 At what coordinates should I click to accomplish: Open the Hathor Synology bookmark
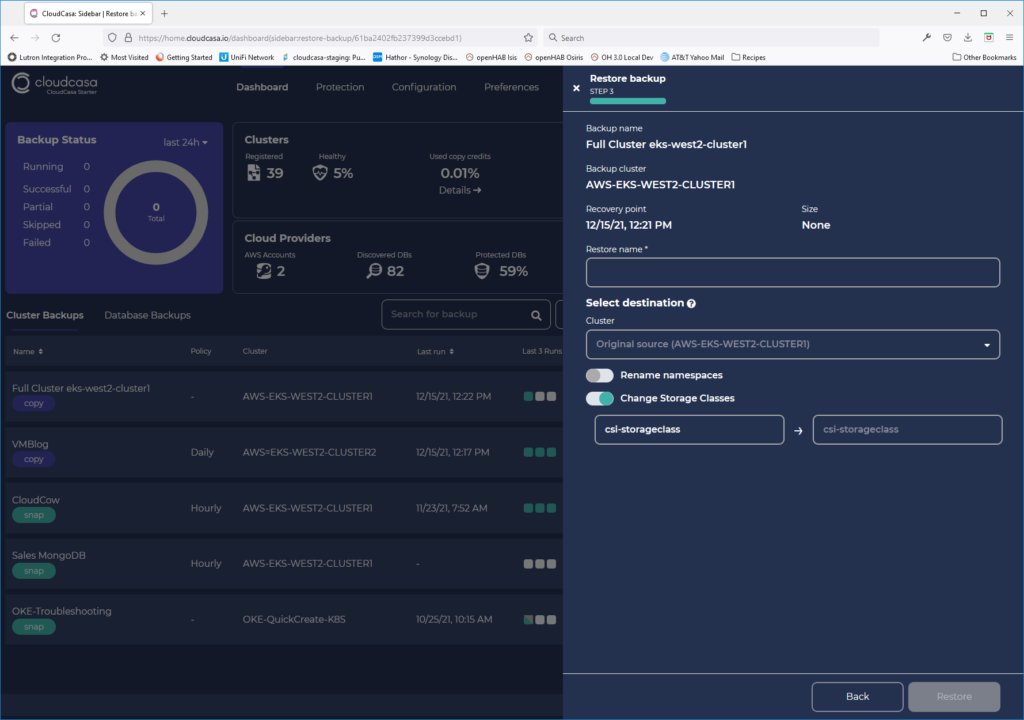tap(415, 57)
